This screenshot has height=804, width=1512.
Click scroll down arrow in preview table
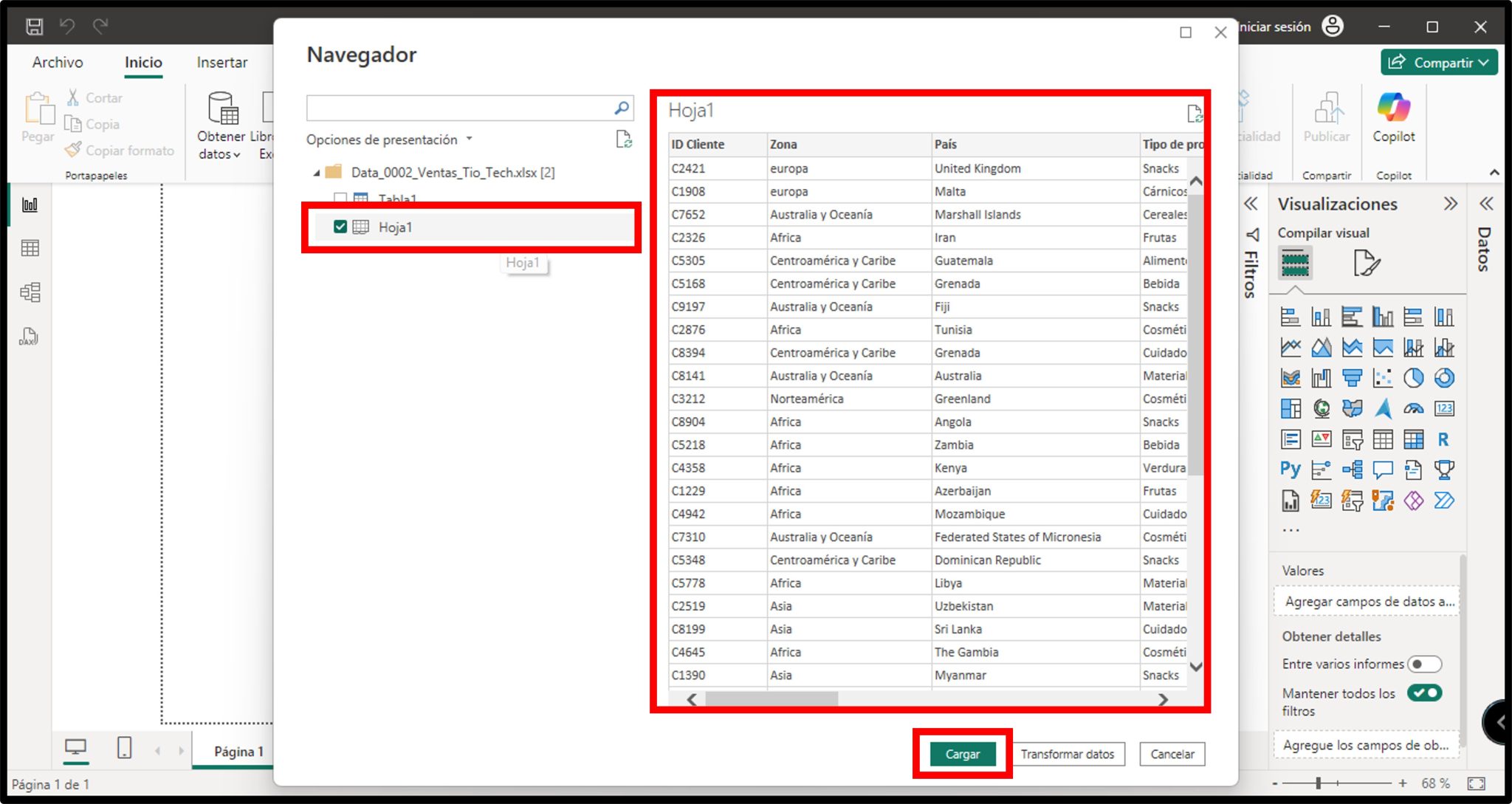[x=1196, y=667]
